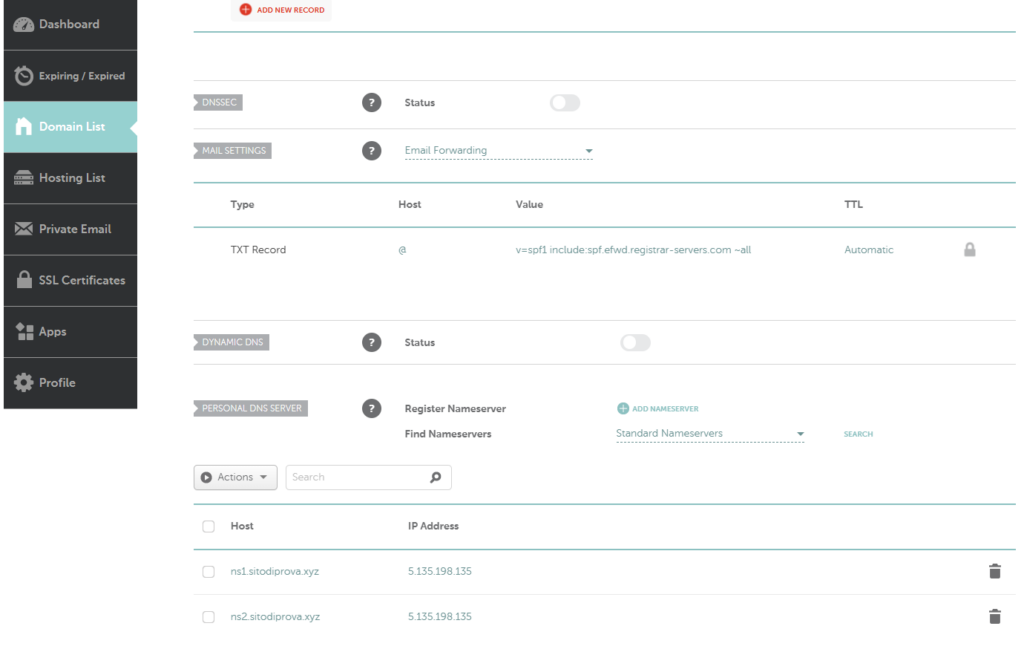Viewport: 1024px width, 652px height.
Task: Open the Email Forwarding dropdown
Action: click(498, 151)
